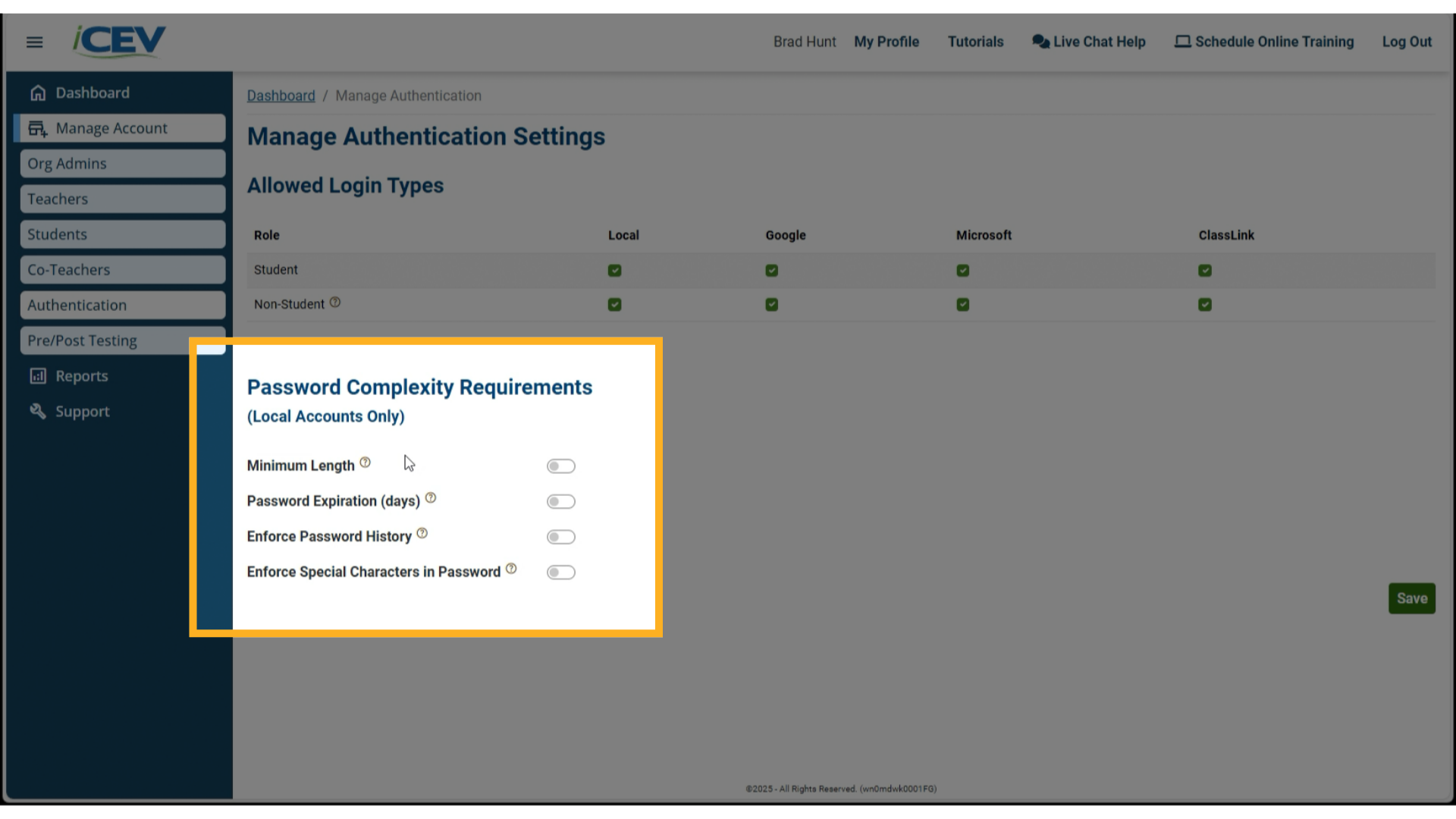Click the Save button

[x=1411, y=598]
